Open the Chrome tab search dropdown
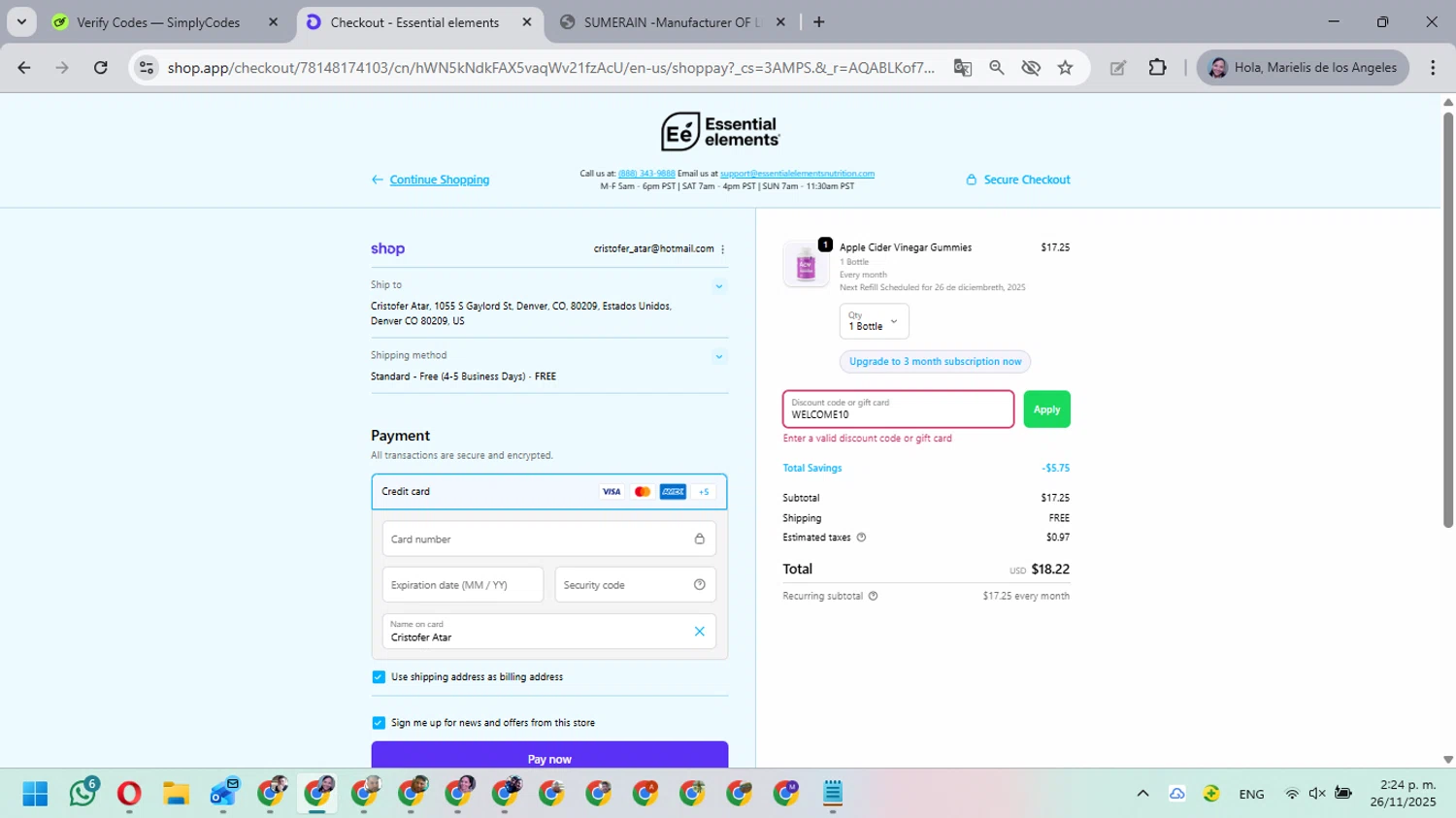The height and width of the screenshot is (818, 1456). 21,21
